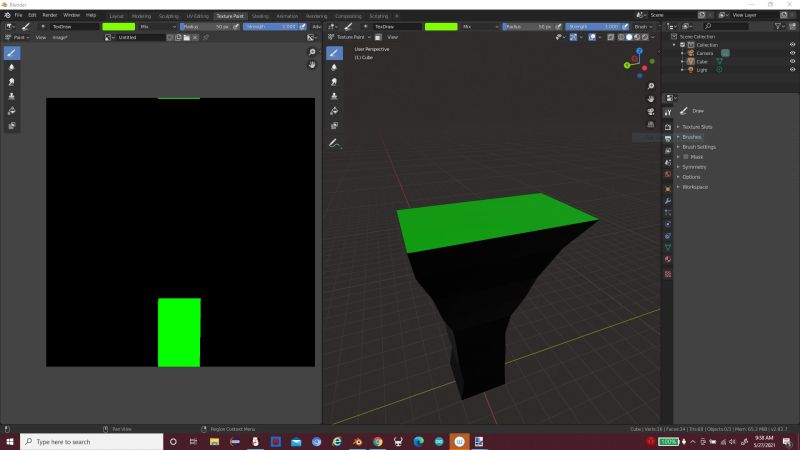Open the Active Tool properties tab
800x450 pixels.
pyautogui.click(x=667, y=113)
